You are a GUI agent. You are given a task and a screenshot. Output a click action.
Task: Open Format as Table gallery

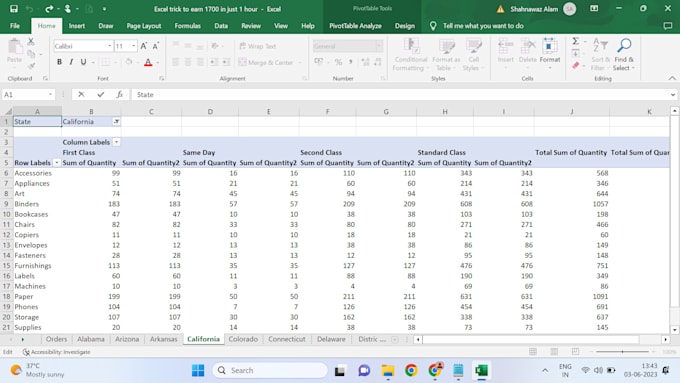[446, 55]
